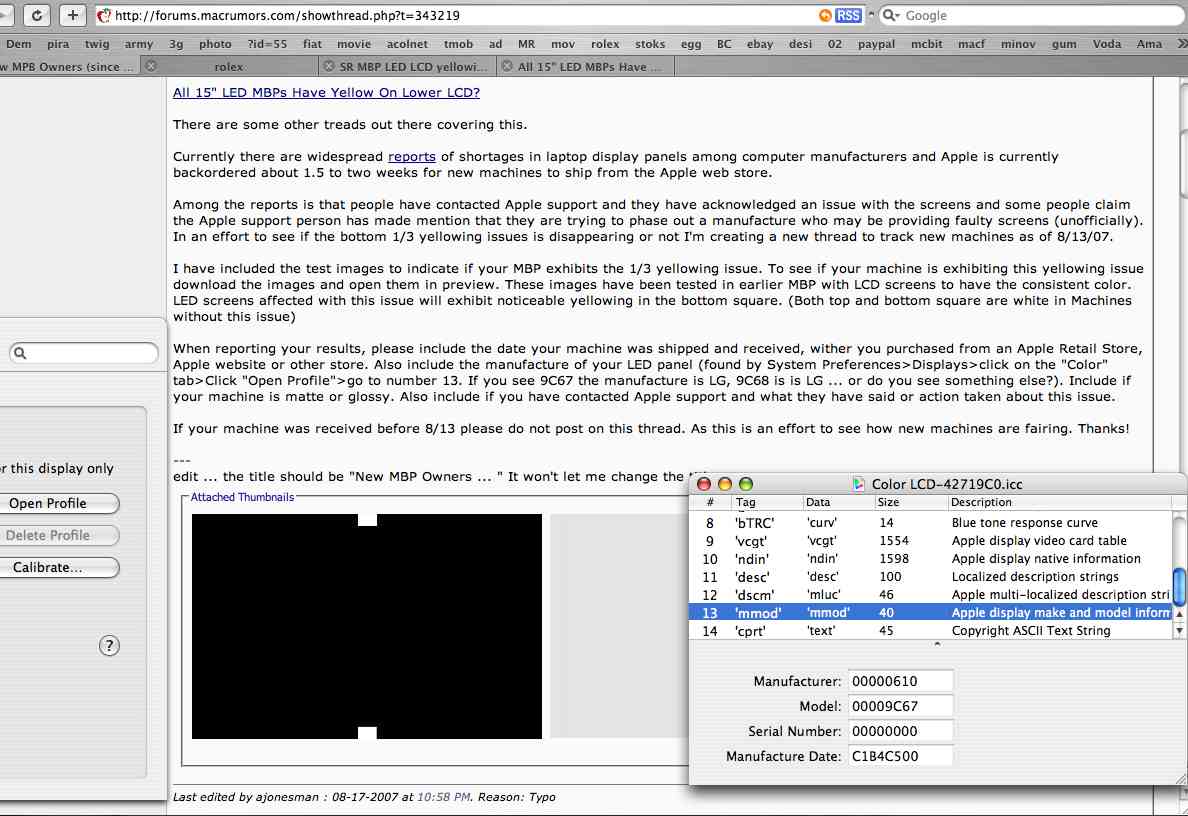Click the Model value 00009C67
Viewport: 1188px width, 816px height.
(x=900, y=706)
